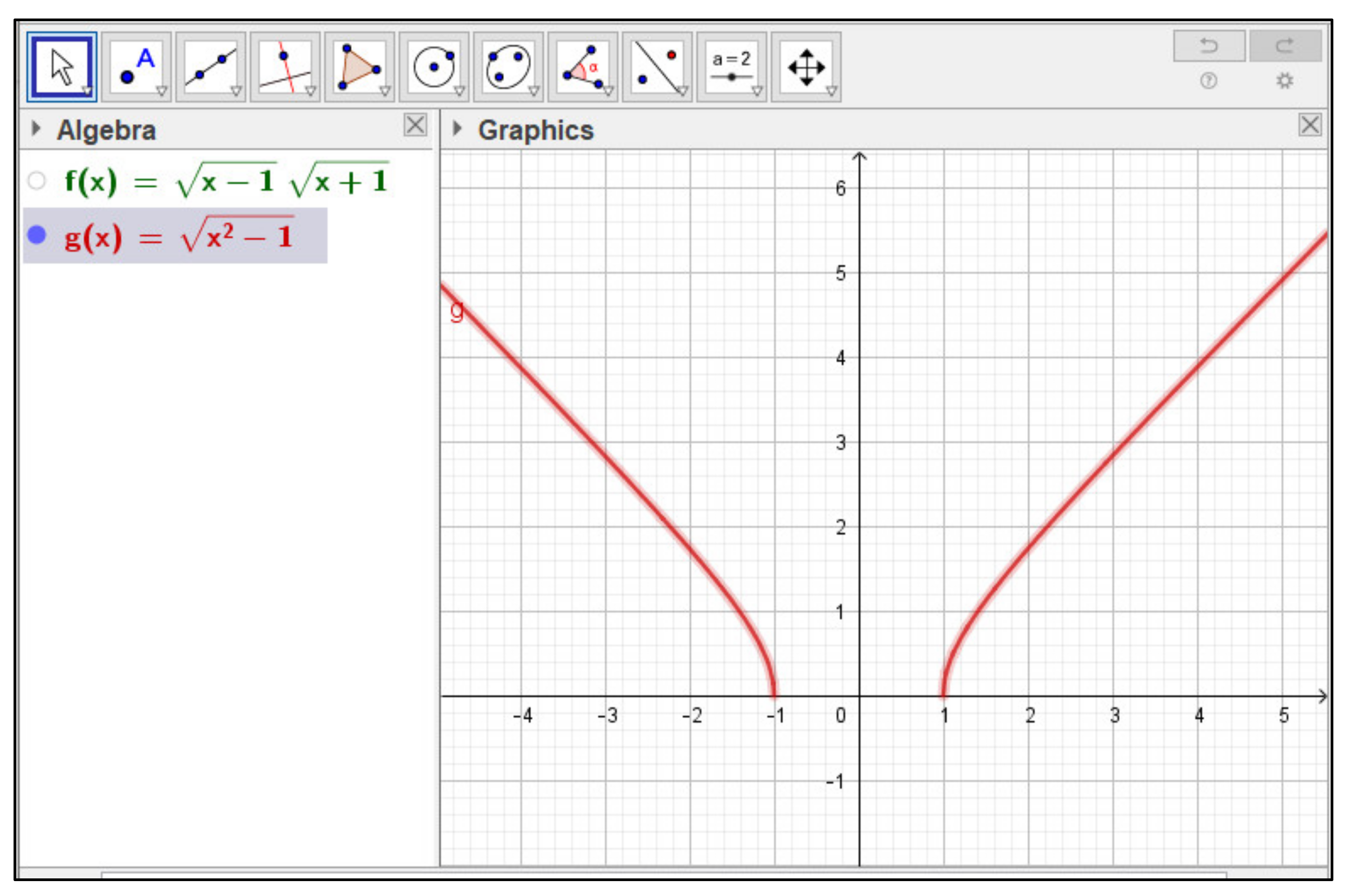Pick the Move Graphics View tool

click(x=806, y=67)
